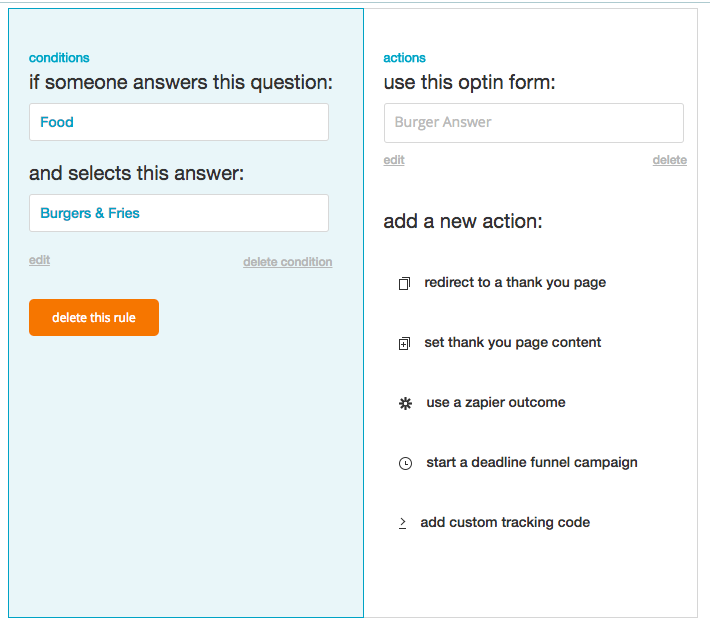Screen dimensions: 710x628
Task: Click the 'conditions' section label
Action: [x=59, y=58]
